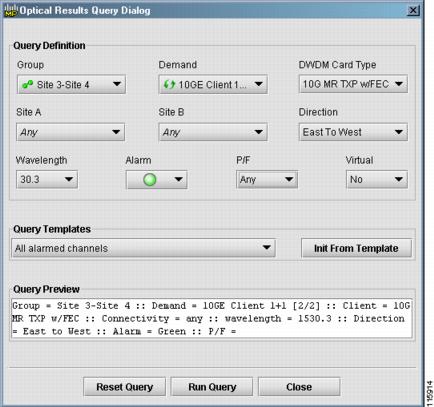Click the 'DWDM Card Type' label
Screen dimensions: 434x407
click(x=337, y=65)
